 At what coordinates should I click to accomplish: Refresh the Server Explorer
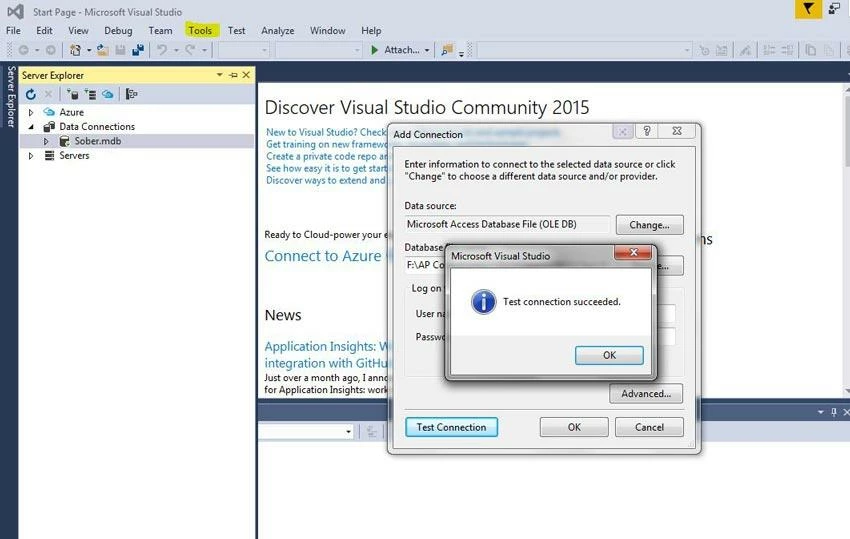click(x=31, y=94)
